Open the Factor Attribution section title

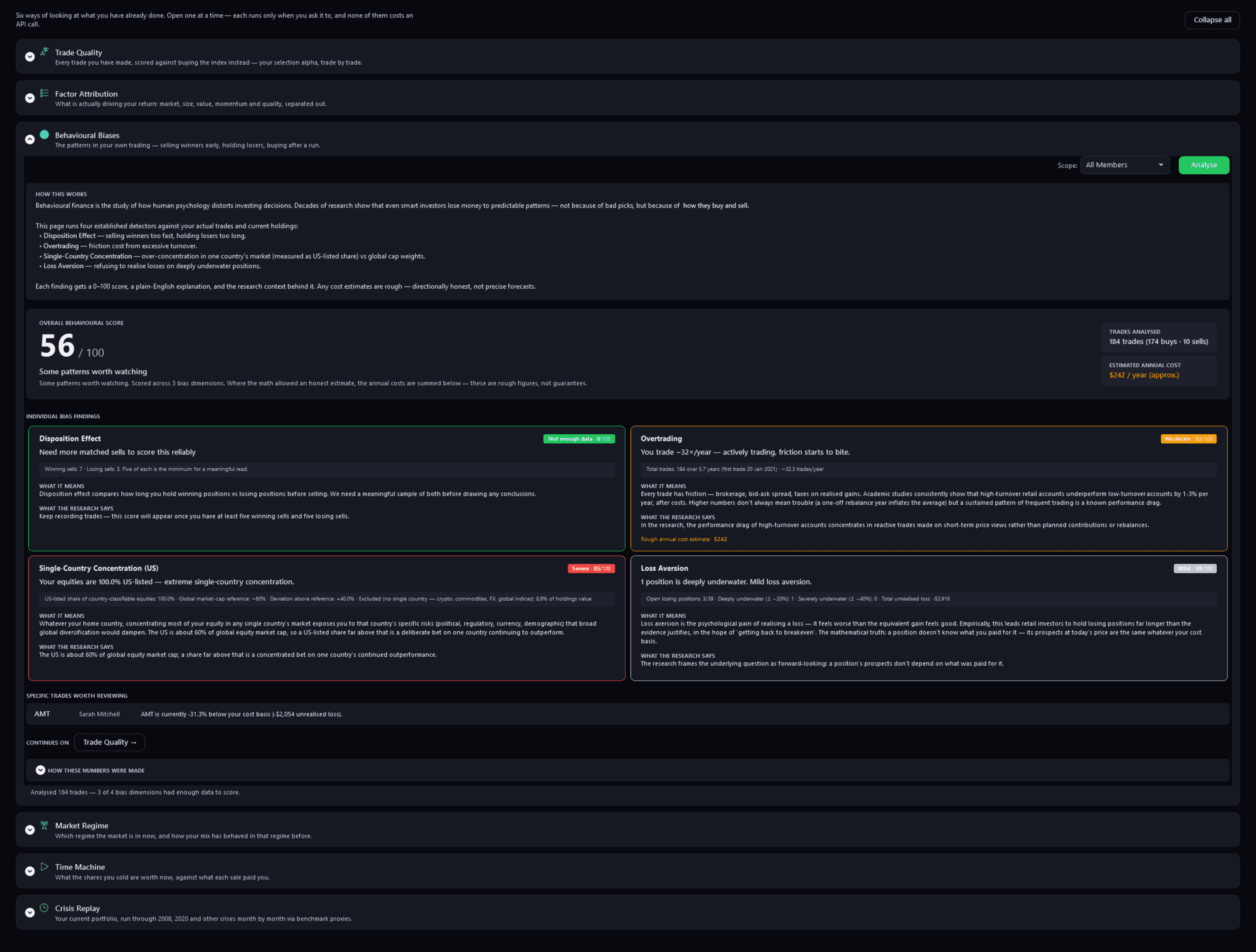(x=86, y=94)
